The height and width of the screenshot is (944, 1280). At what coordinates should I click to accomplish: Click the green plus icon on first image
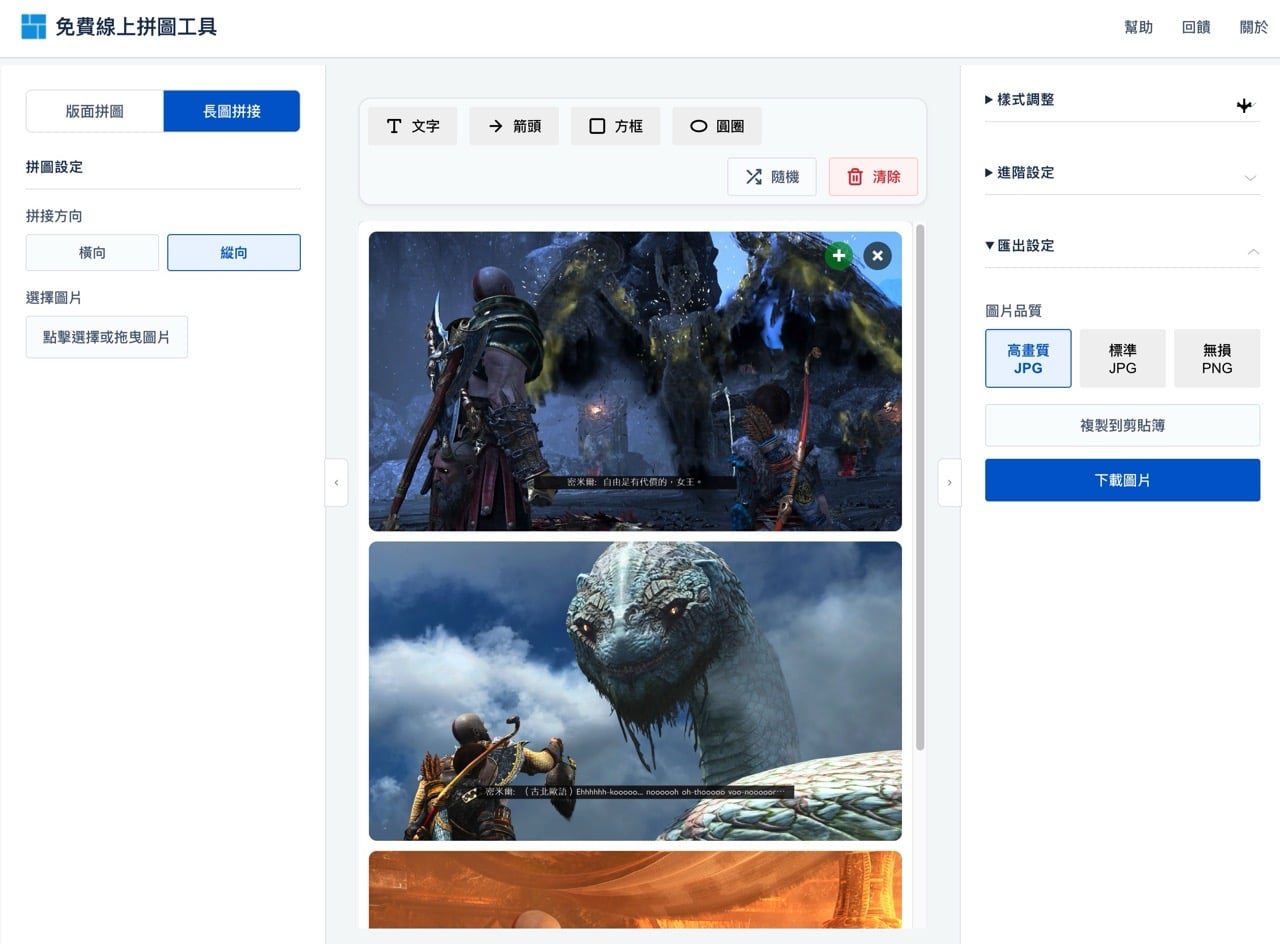[x=839, y=256]
